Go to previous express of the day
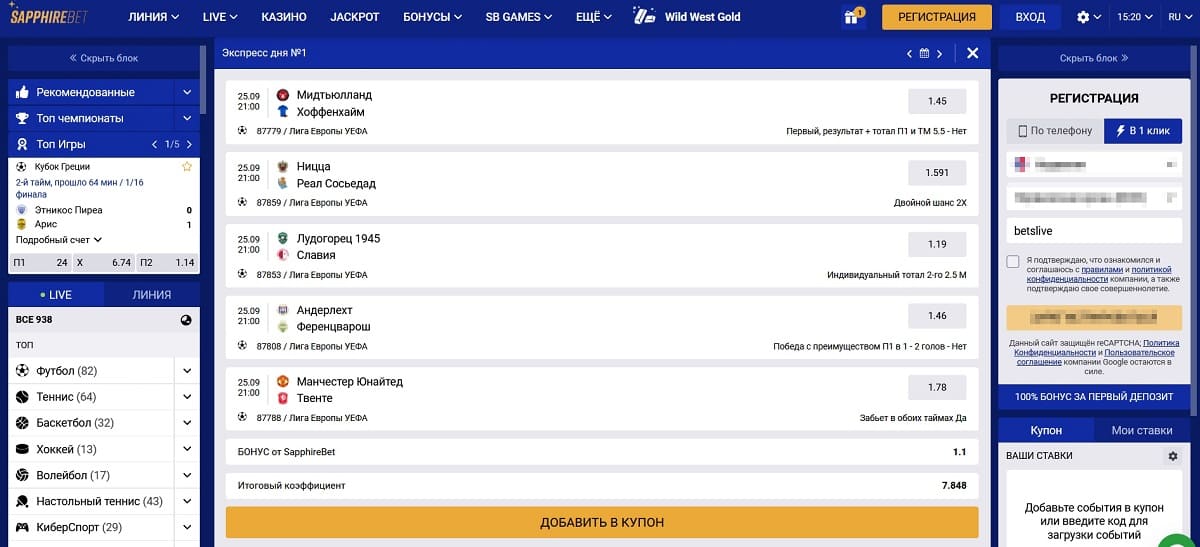The height and width of the screenshot is (547, 1200). click(x=909, y=53)
